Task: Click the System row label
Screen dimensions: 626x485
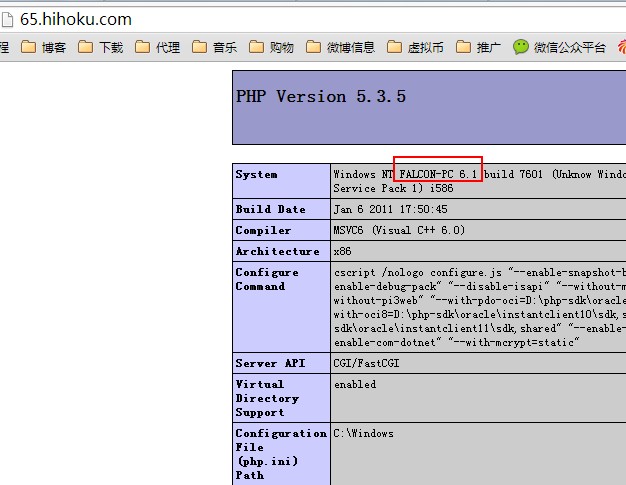Action: [x=256, y=174]
